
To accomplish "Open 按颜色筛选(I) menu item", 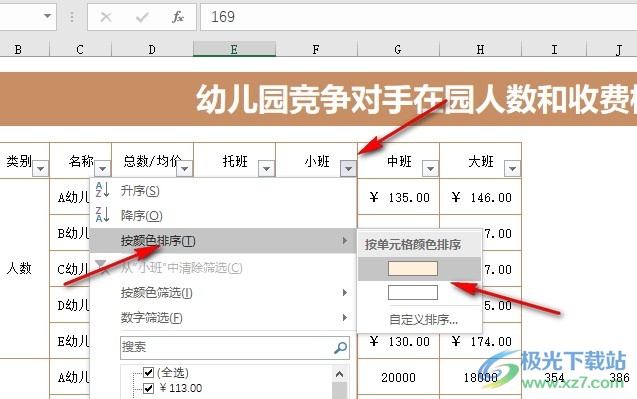I will (x=222, y=293).
